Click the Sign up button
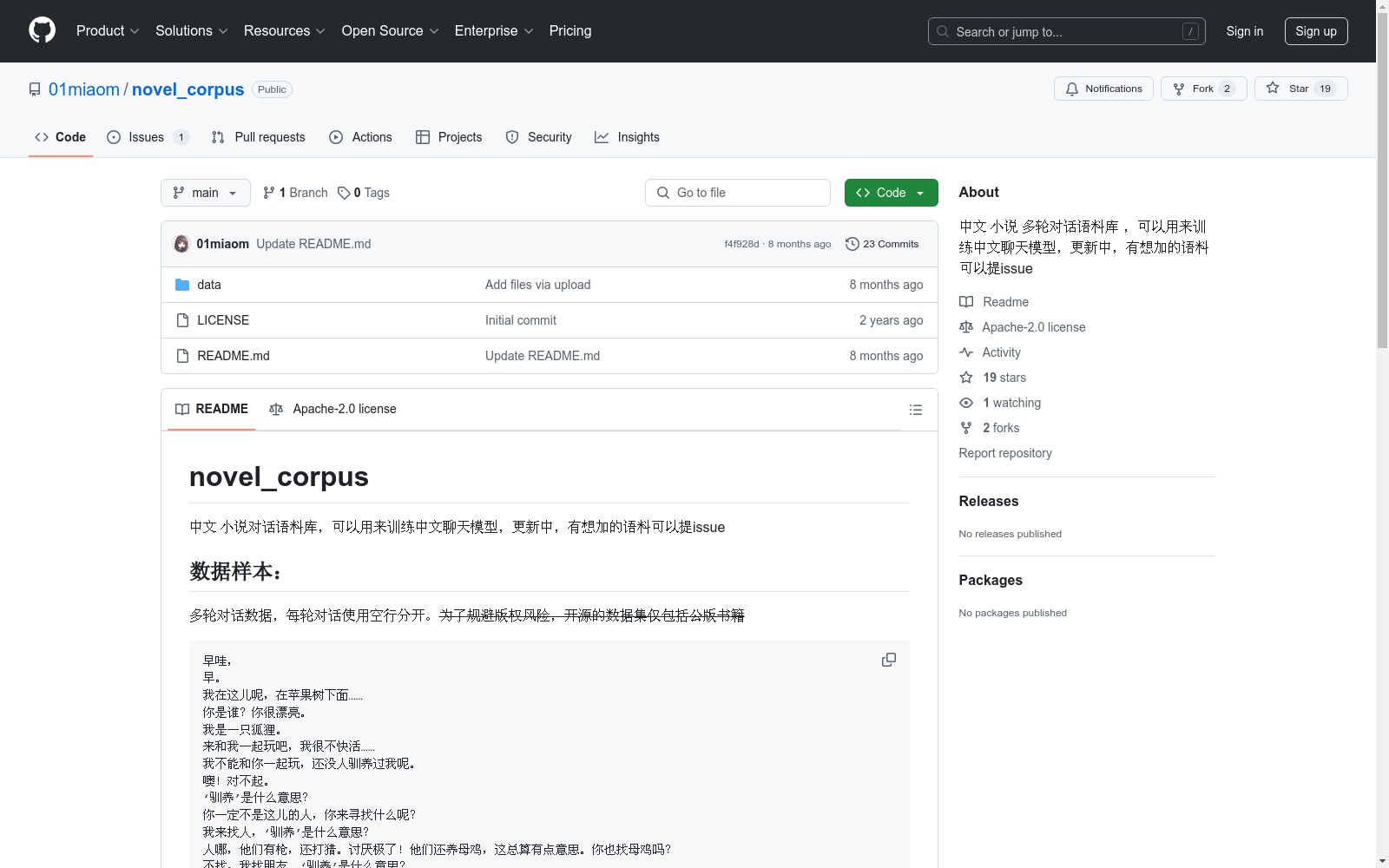The width and height of the screenshot is (1389, 868). [x=1316, y=31]
